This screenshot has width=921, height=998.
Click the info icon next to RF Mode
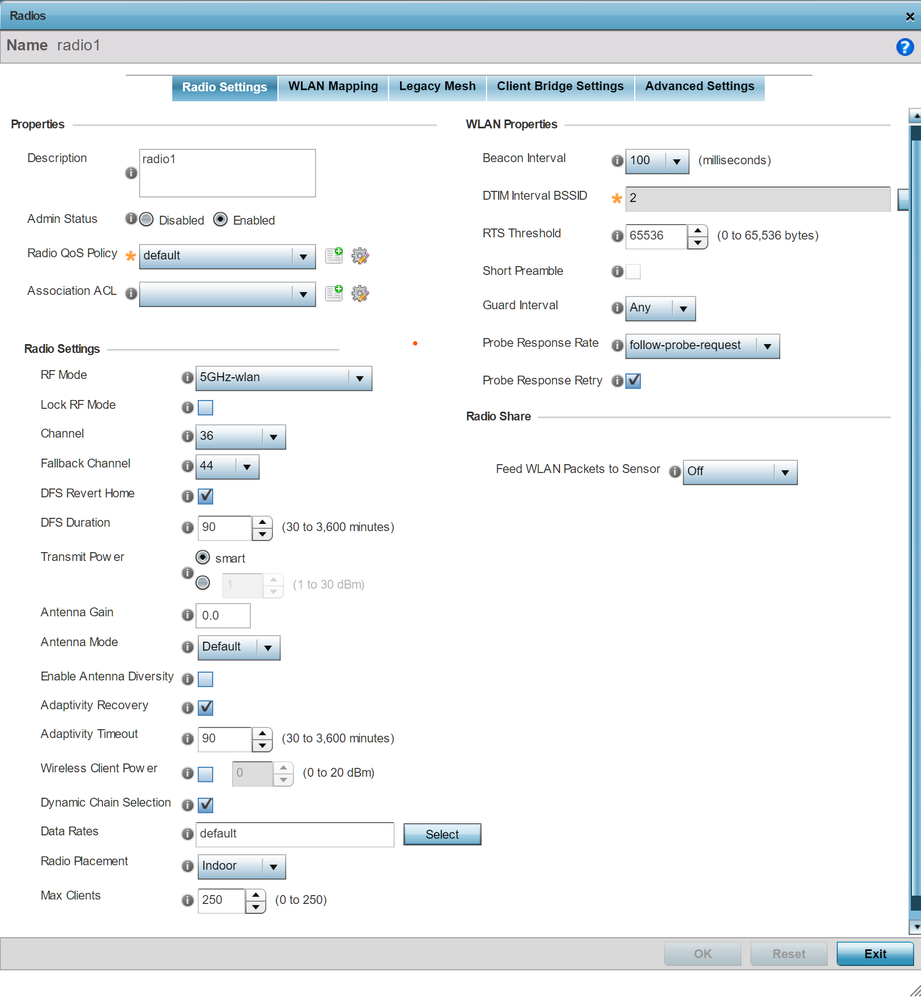click(187, 378)
